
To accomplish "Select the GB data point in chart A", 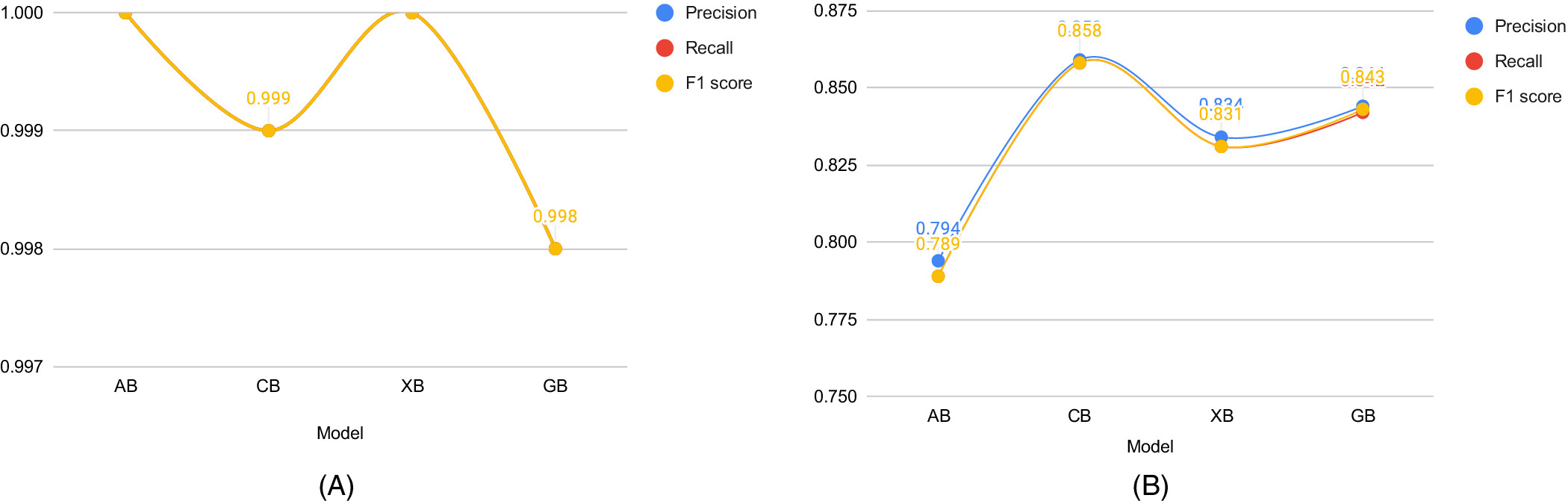I will point(555,249).
